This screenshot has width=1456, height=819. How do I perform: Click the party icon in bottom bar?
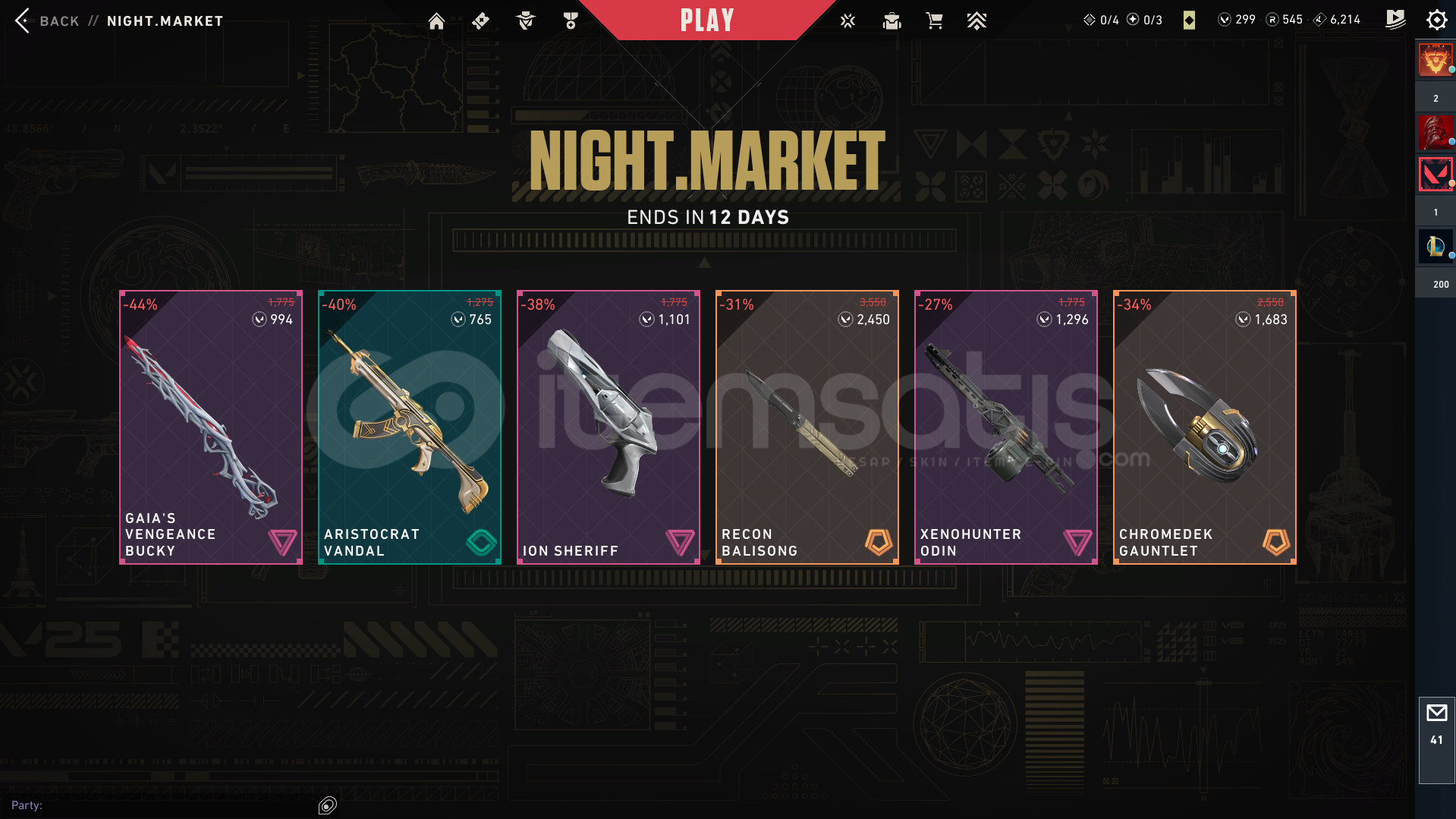(x=328, y=805)
